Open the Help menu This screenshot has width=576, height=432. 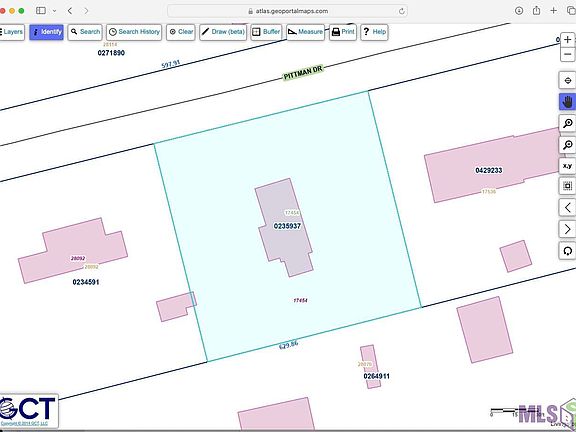[374, 32]
